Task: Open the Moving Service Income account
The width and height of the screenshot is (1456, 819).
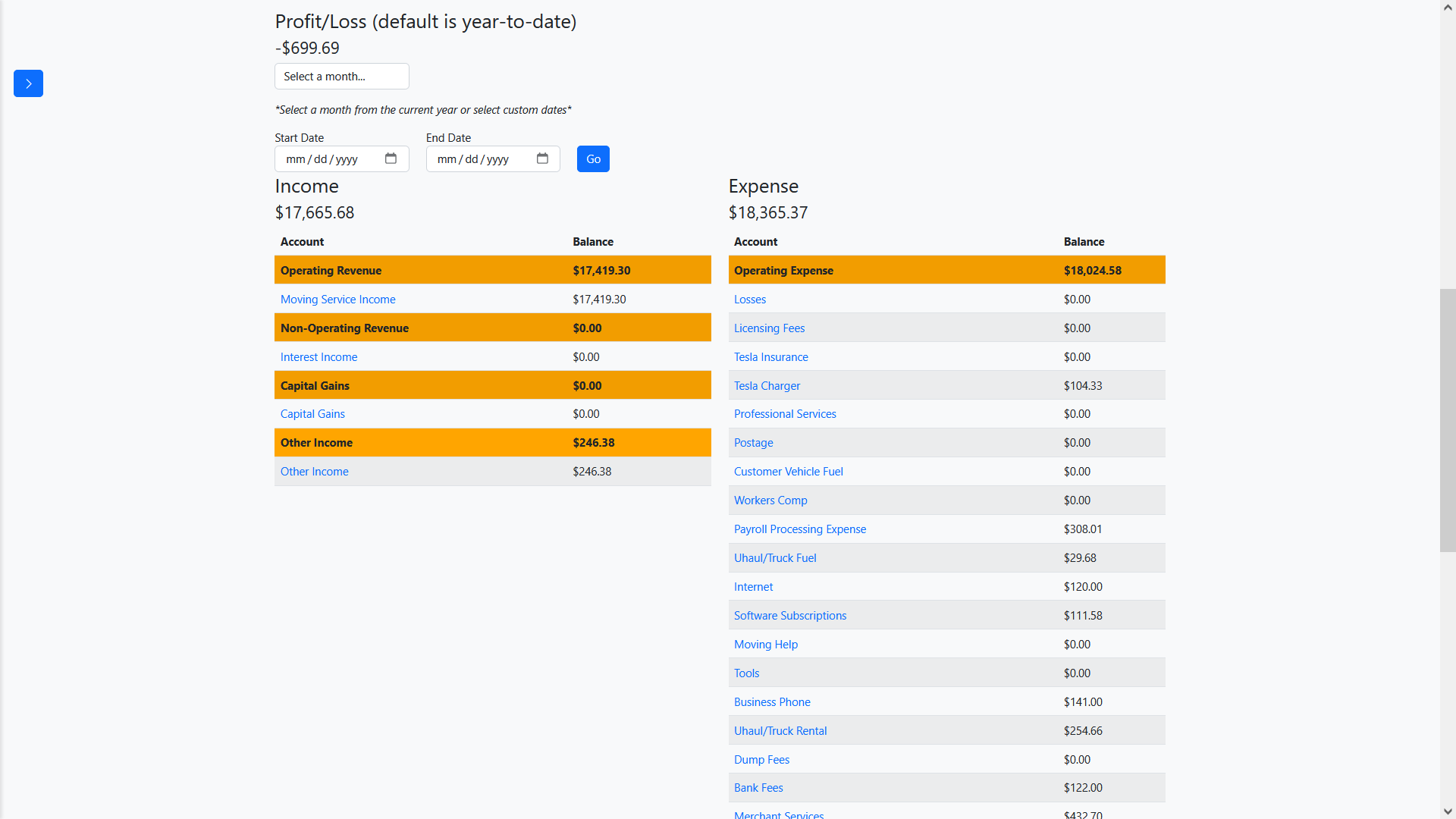Action: click(x=337, y=299)
